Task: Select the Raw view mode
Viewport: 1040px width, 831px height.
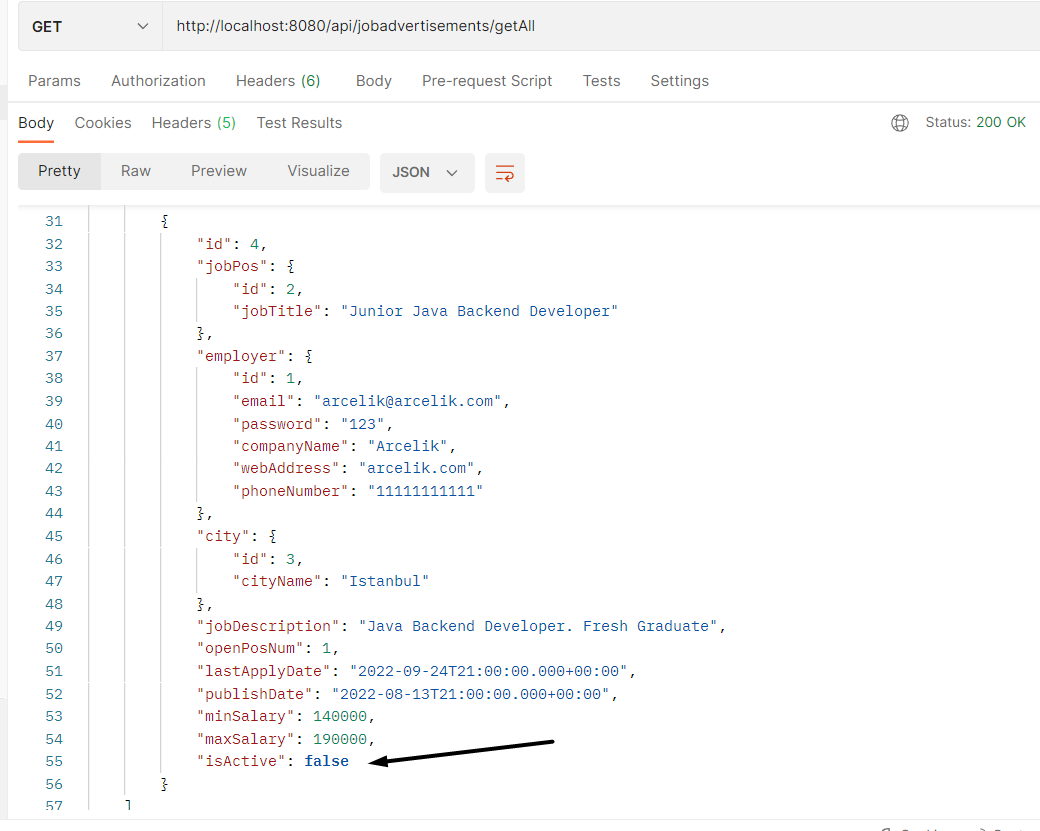Action: point(136,171)
